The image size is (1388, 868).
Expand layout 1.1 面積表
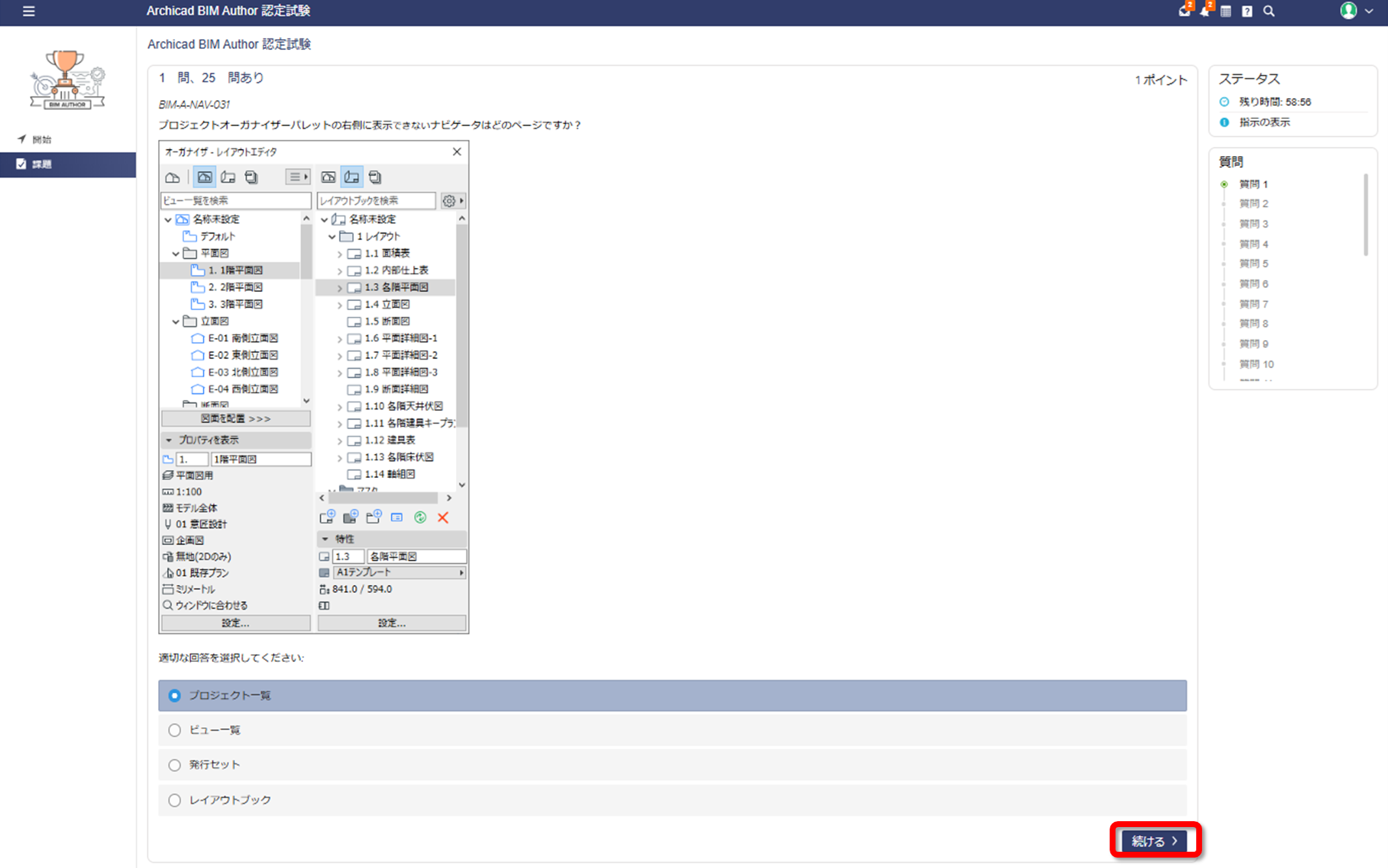click(x=340, y=254)
